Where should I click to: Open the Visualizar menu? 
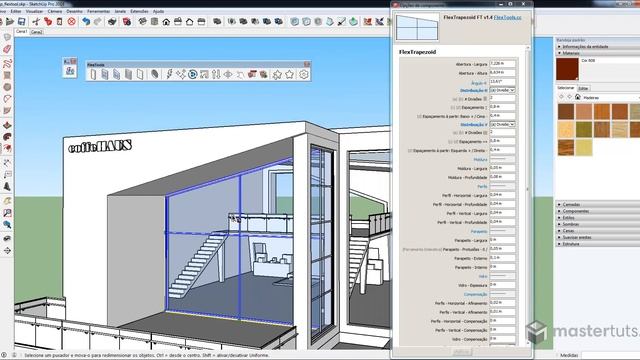[34, 11]
